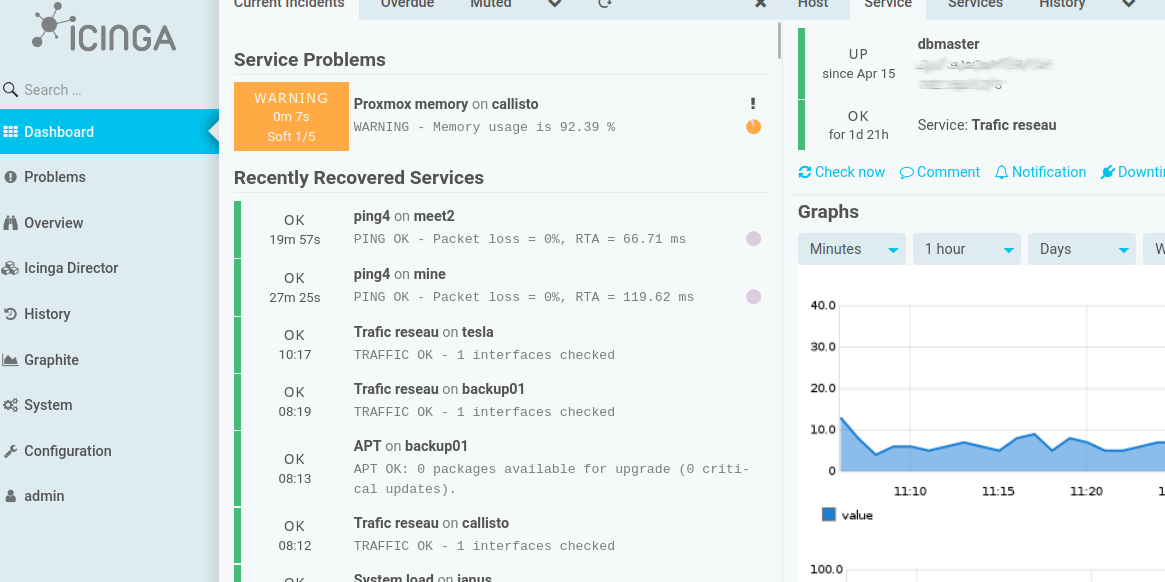Click the orange pie chart for Proxmox memory
Screen dimensions: 1165x582
753,126
